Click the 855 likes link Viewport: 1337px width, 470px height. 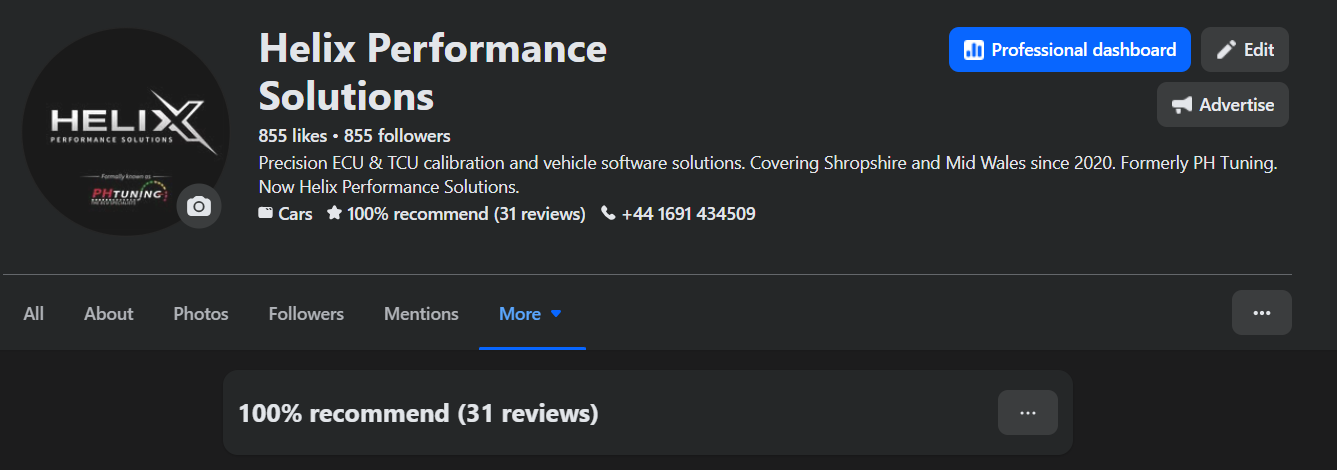coord(293,135)
